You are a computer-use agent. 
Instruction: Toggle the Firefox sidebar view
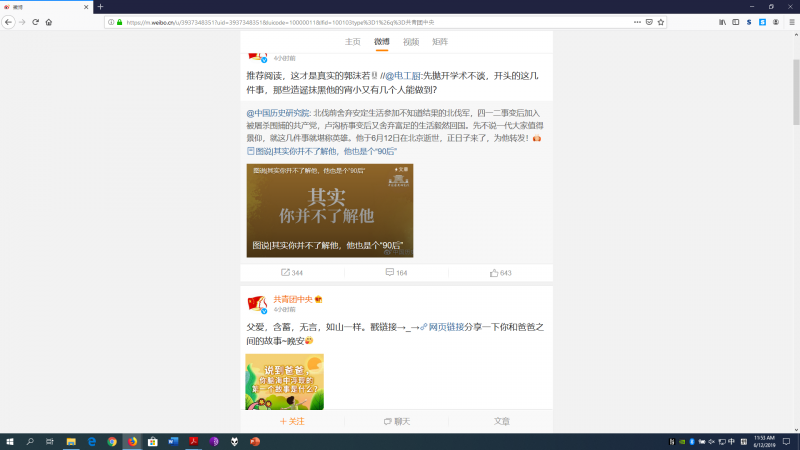(x=736, y=22)
